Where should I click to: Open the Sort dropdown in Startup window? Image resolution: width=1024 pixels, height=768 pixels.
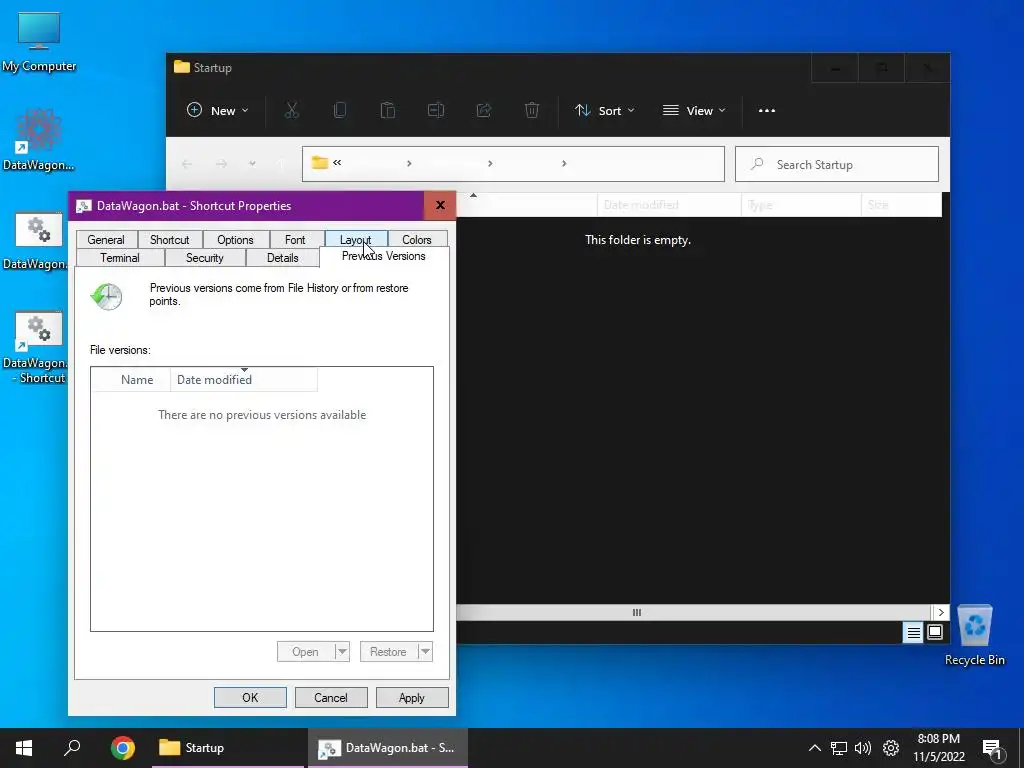(605, 110)
